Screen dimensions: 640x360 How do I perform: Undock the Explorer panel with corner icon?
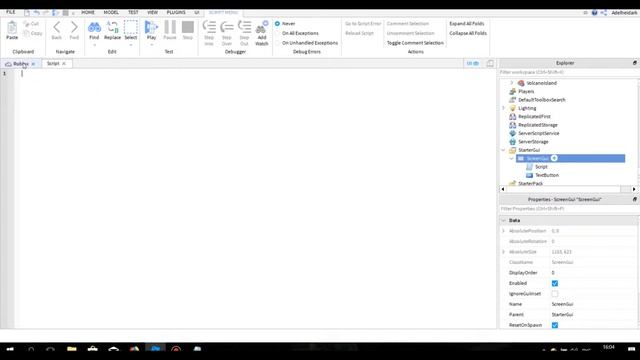(634, 63)
